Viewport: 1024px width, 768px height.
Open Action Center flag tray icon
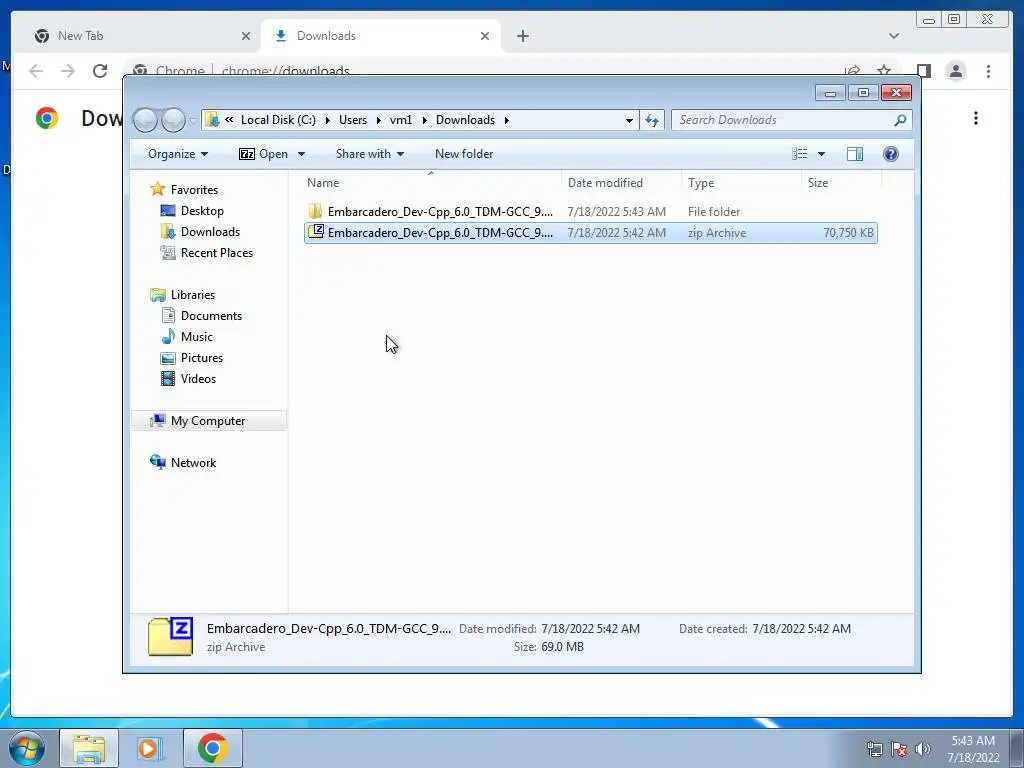pyautogui.click(x=899, y=749)
